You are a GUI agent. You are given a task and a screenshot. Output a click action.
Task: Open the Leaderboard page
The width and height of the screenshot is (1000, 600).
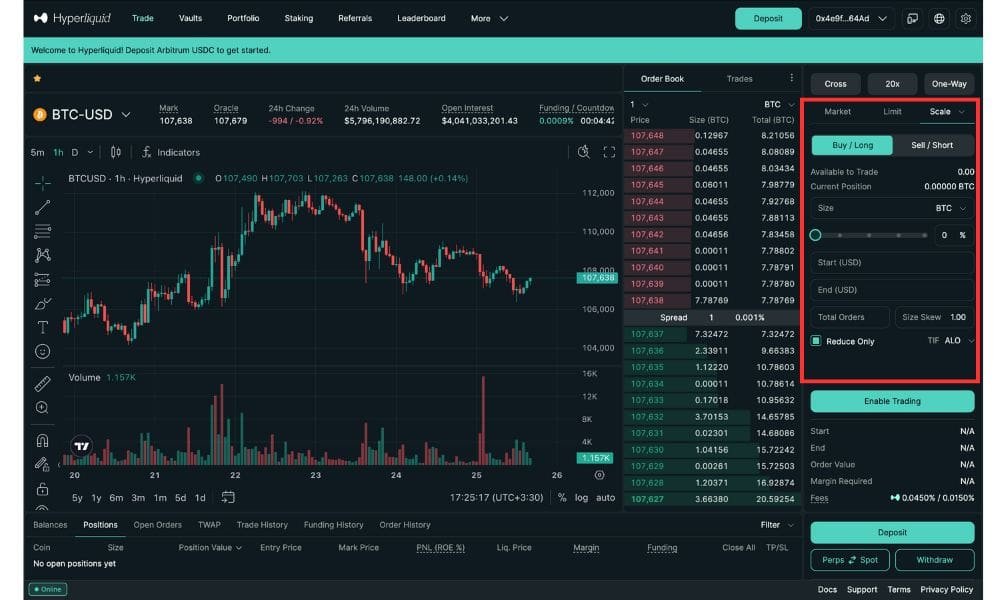pos(421,18)
